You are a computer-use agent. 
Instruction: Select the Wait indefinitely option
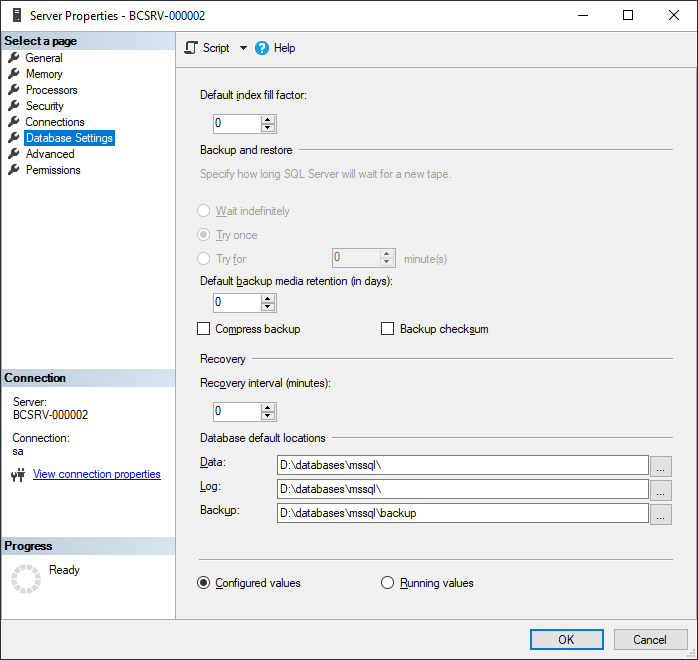(203, 211)
